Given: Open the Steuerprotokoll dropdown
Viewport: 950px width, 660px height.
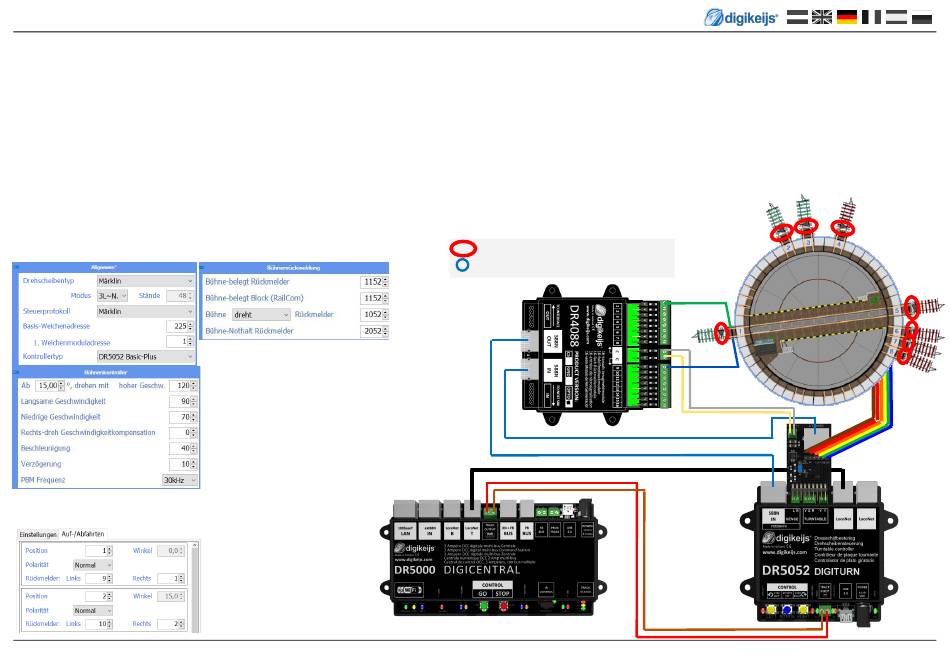Looking at the screenshot, I should click(x=146, y=311).
